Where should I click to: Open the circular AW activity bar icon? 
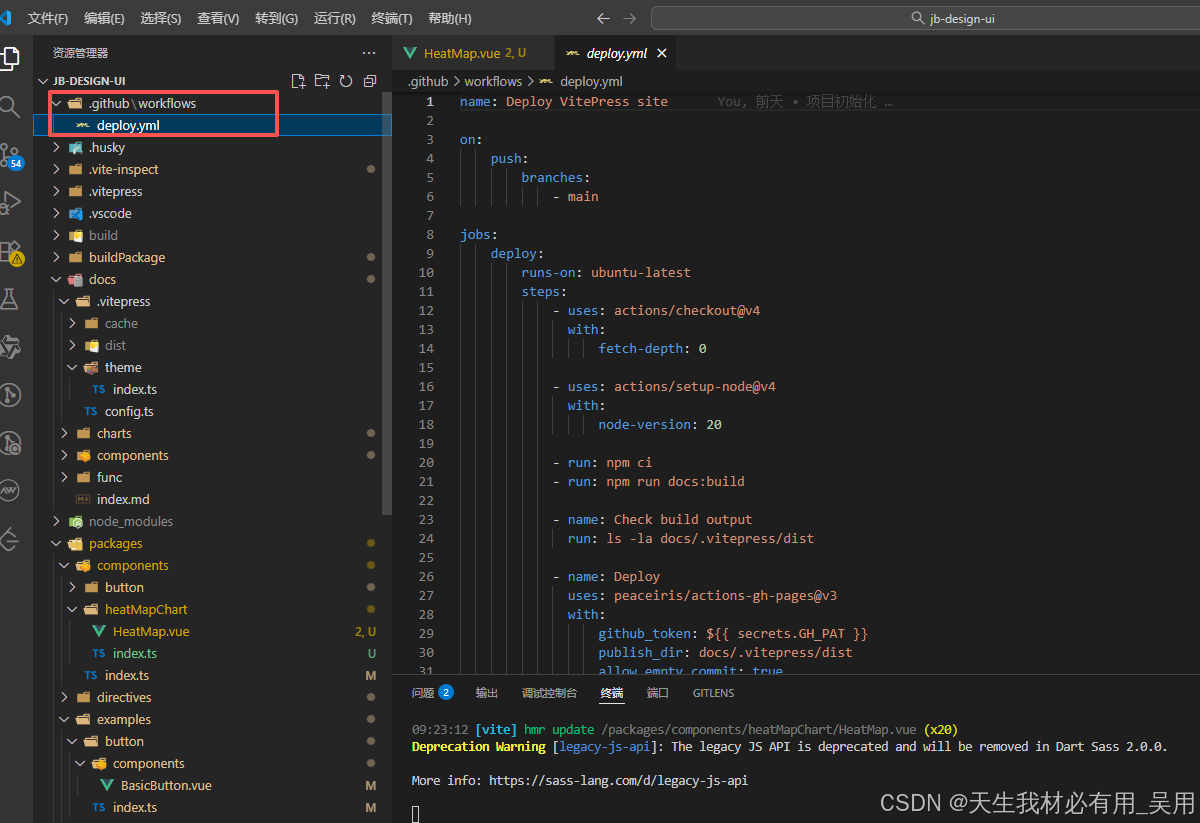pos(9,490)
